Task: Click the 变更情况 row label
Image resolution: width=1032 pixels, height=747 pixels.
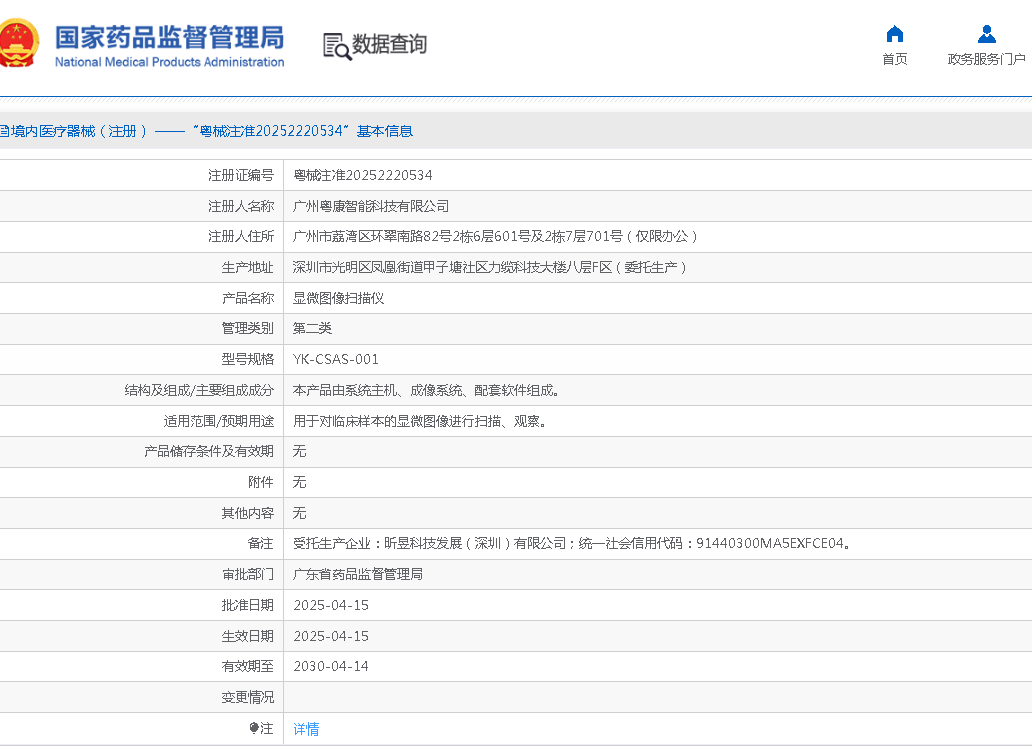Action: (x=247, y=697)
